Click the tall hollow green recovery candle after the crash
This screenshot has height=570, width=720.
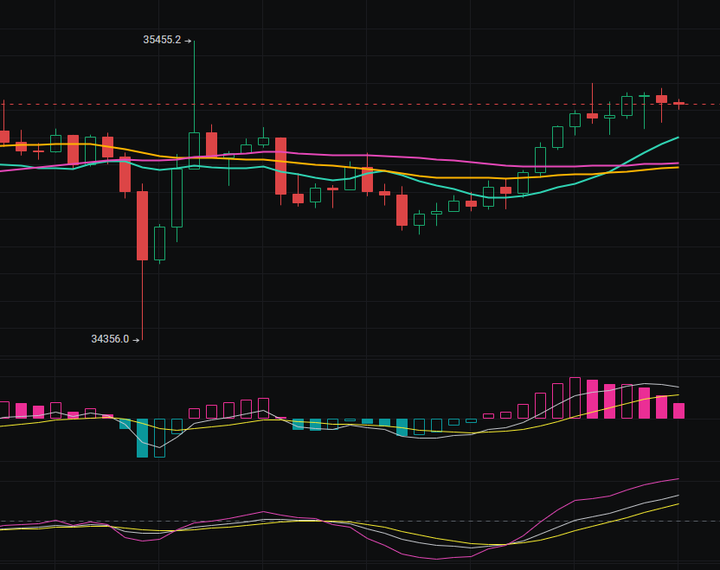tap(177, 197)
